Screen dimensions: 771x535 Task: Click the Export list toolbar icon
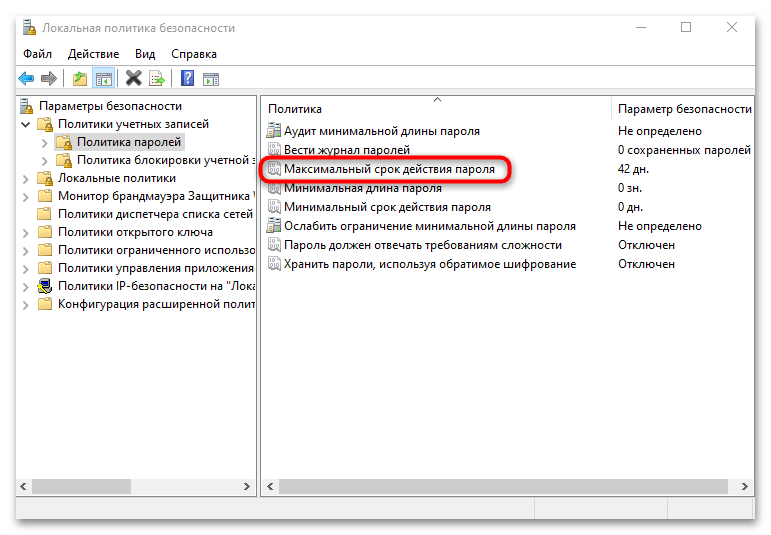(x=157, y=78)
